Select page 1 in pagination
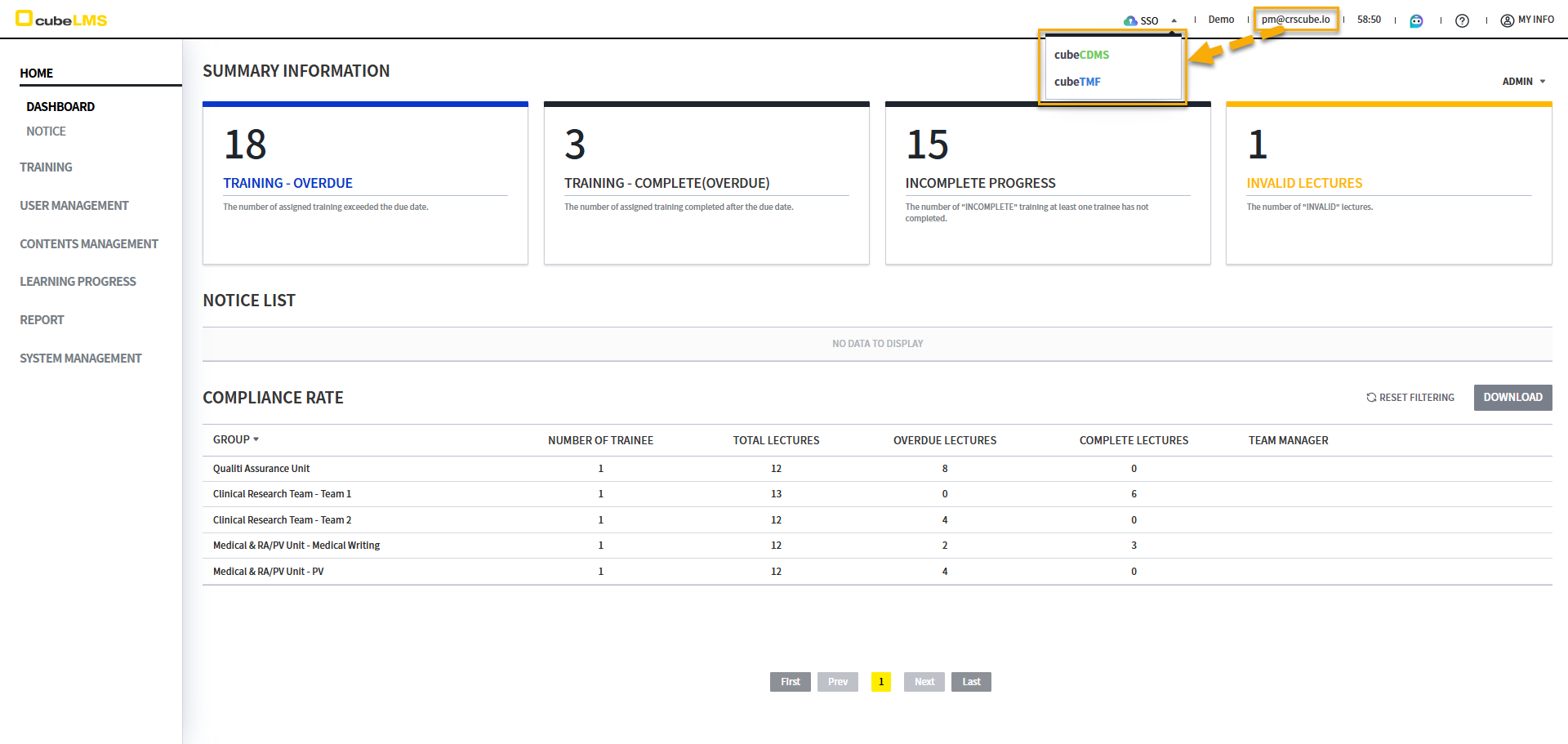Screen dimensions: 1568x744 click(880, 682)
